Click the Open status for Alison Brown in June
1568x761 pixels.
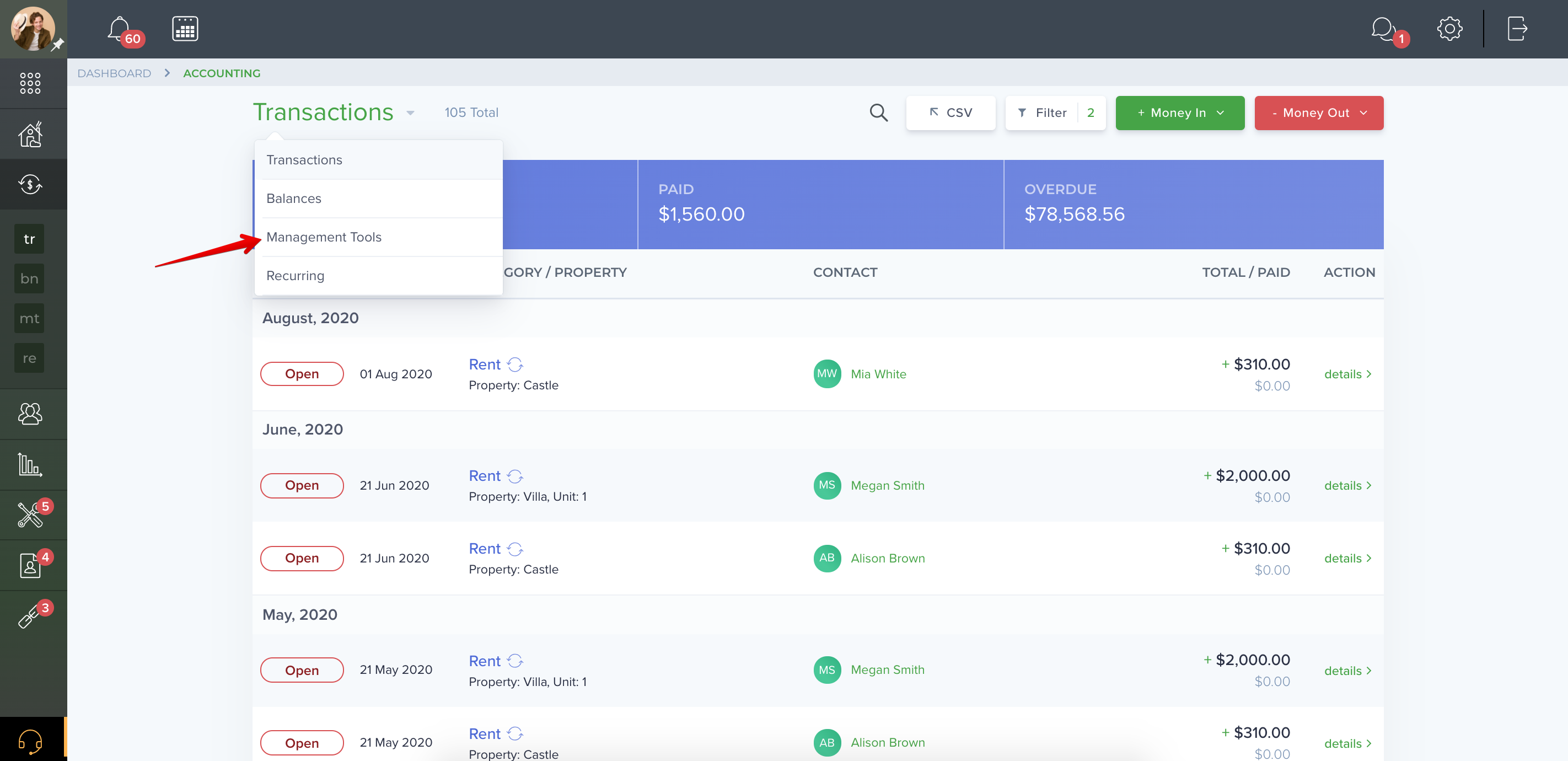pyautogui.click(x=302, y=558)
